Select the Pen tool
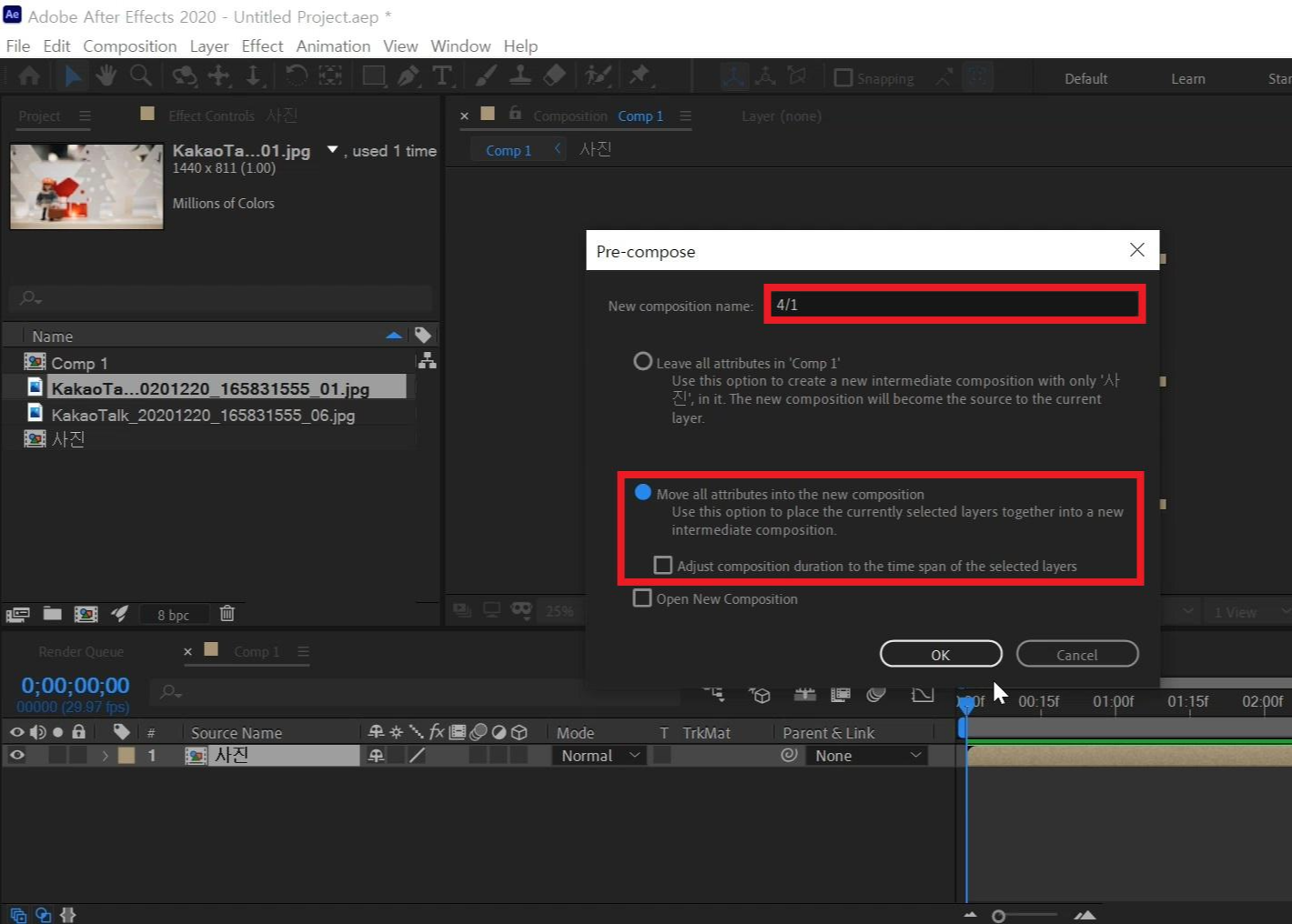 [409, 75]
